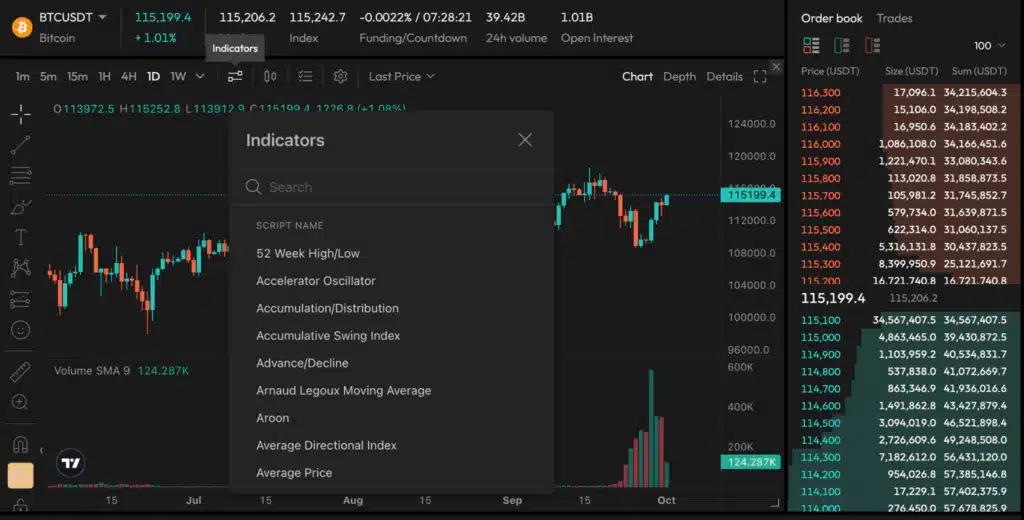Click the 116,300 ask price row
Viewport: 1024px width, 520px height.
point(904,93)
